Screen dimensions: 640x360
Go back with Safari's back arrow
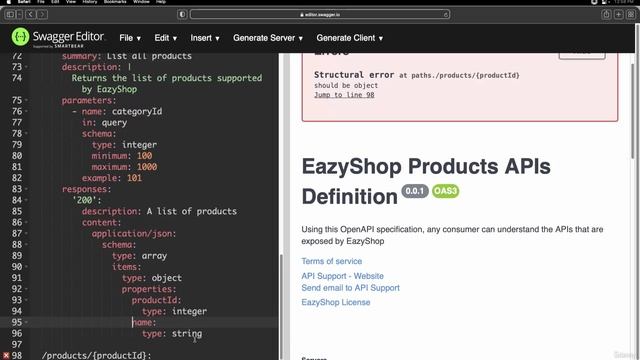tap(30, 15)
